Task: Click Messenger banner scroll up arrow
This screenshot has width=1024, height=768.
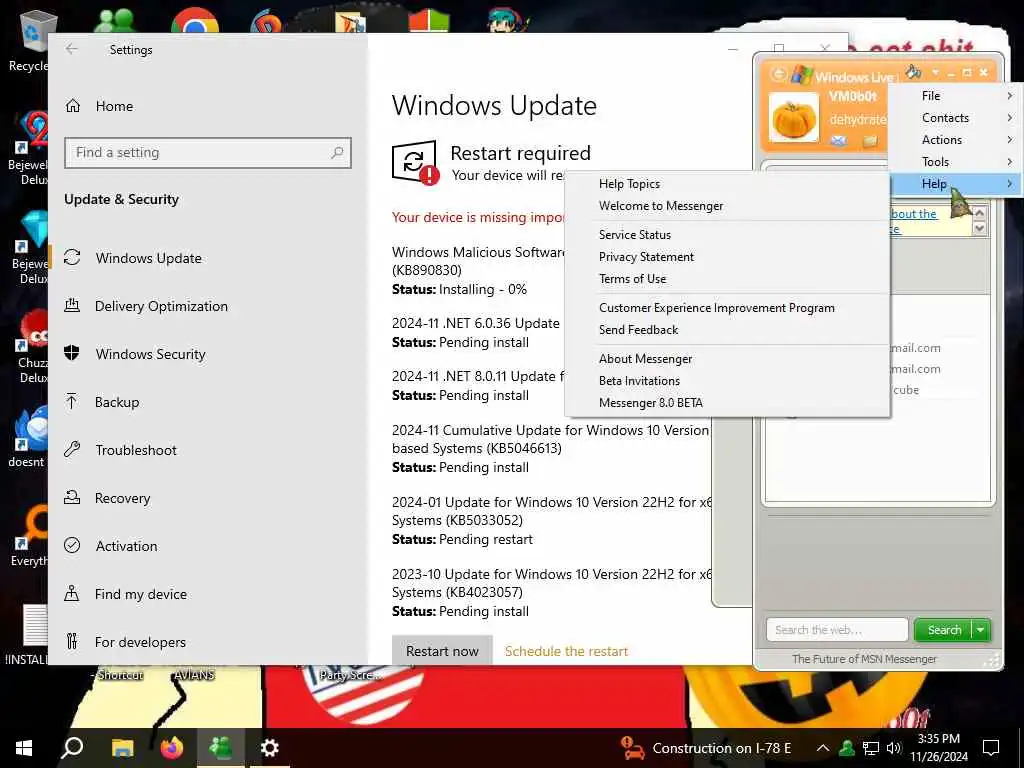Action: (978, 213)
